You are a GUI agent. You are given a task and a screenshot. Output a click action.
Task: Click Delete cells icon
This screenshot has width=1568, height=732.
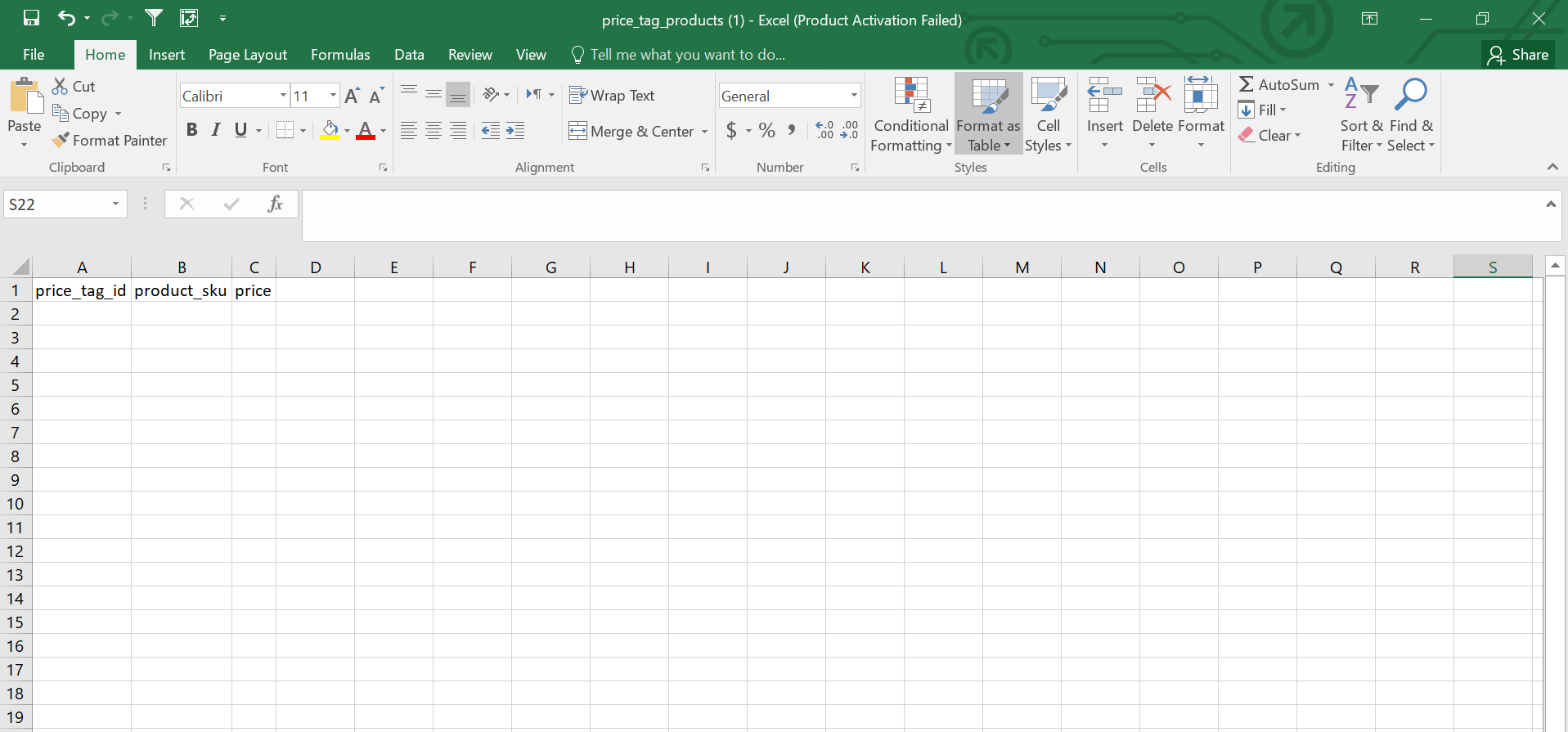tap(1152, 96)
